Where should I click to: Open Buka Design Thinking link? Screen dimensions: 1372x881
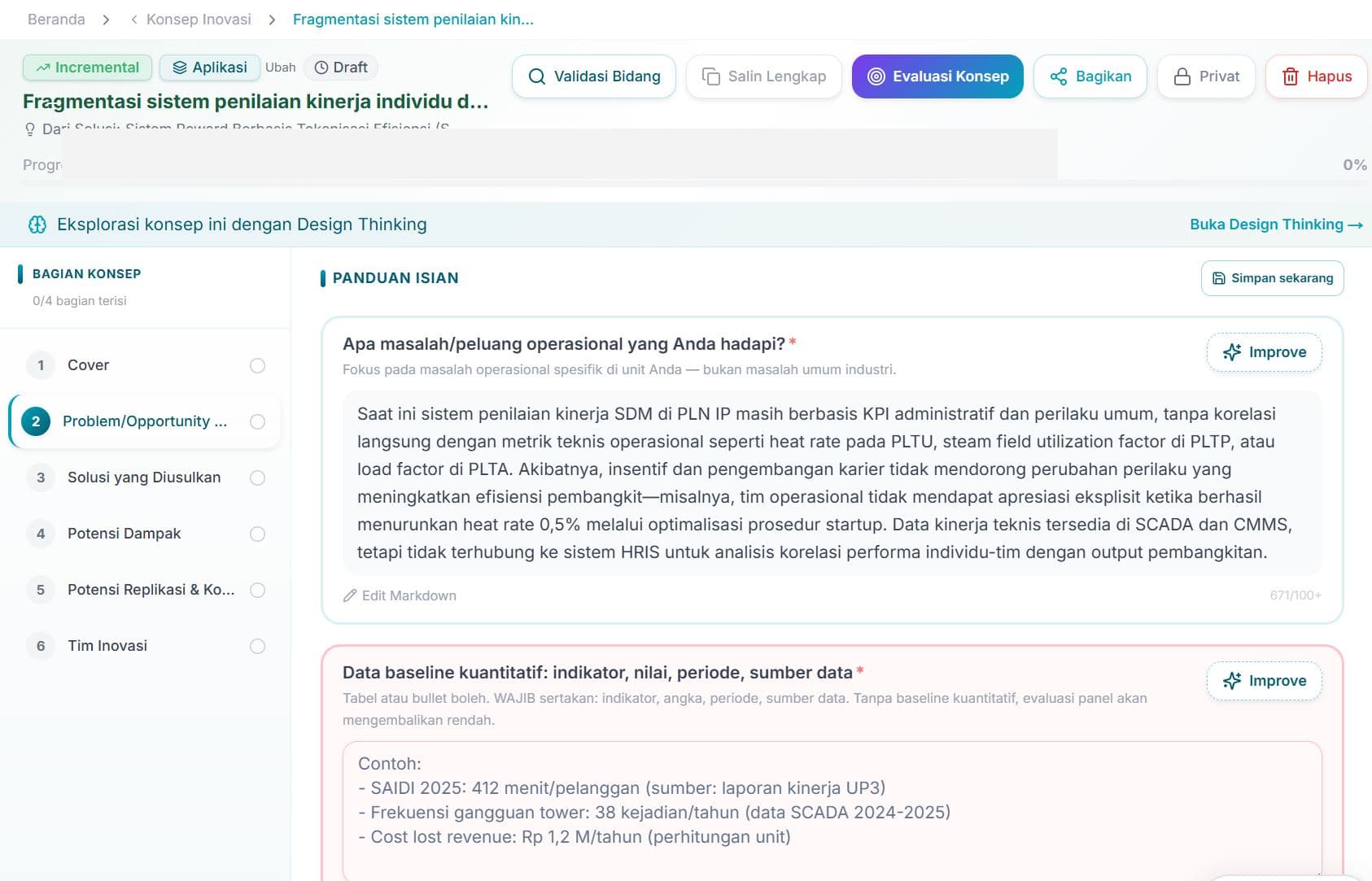[1276, 225]
